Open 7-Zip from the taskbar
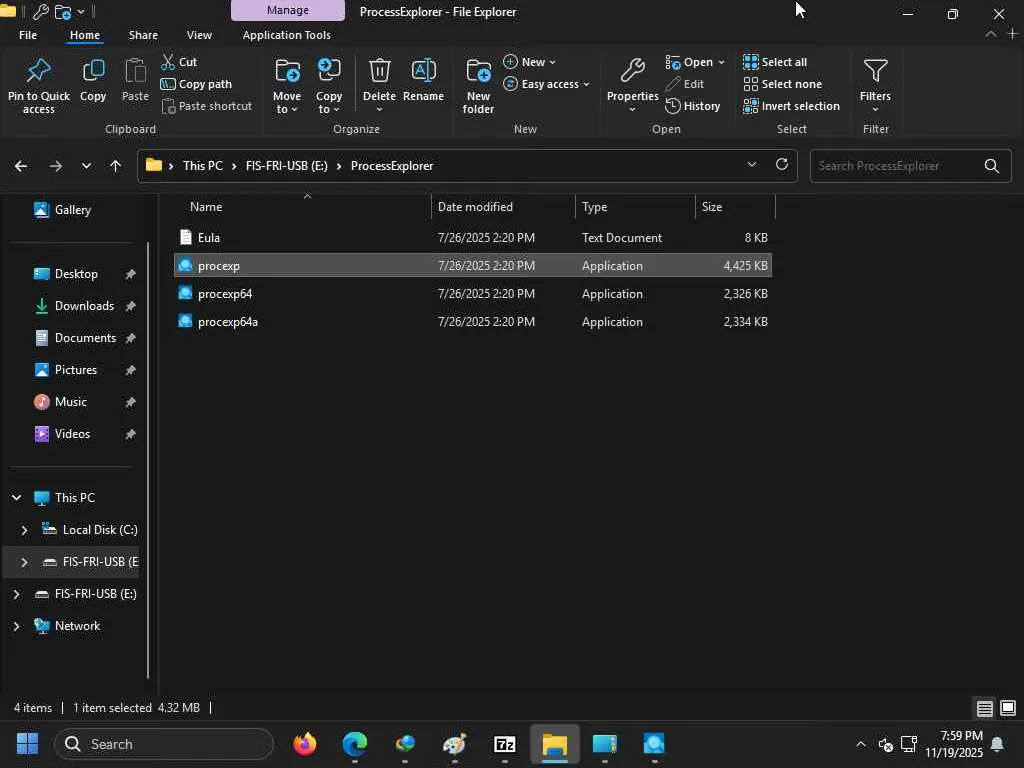The height and width of the screenshot is (768, 1024). [x=504, y=744]
